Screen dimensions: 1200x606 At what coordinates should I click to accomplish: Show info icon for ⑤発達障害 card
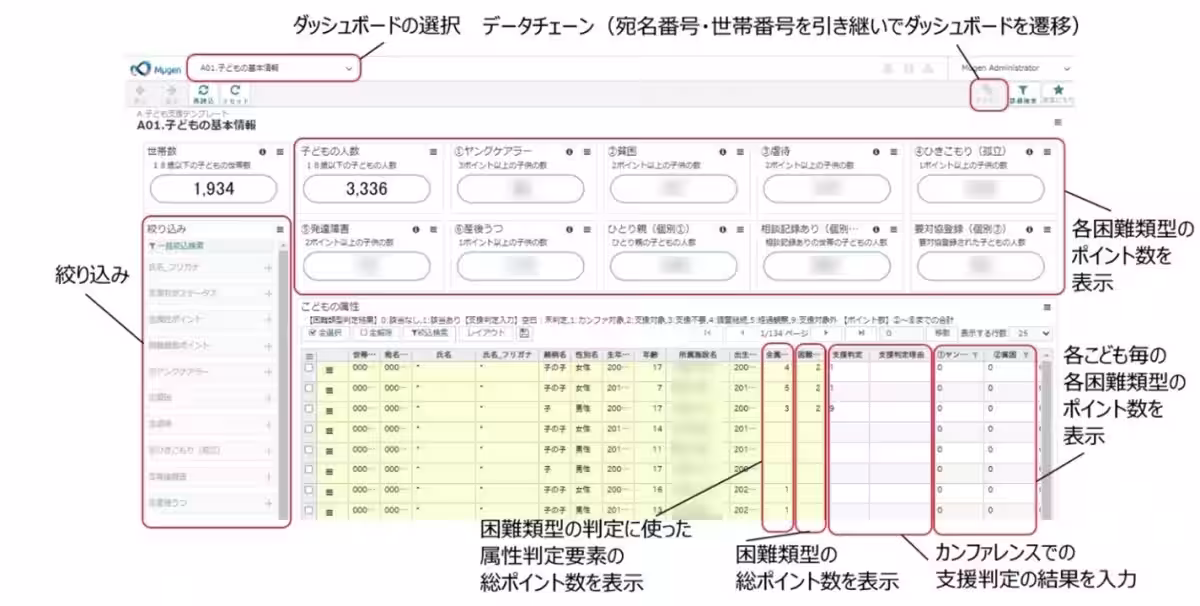tap(416, 228)
